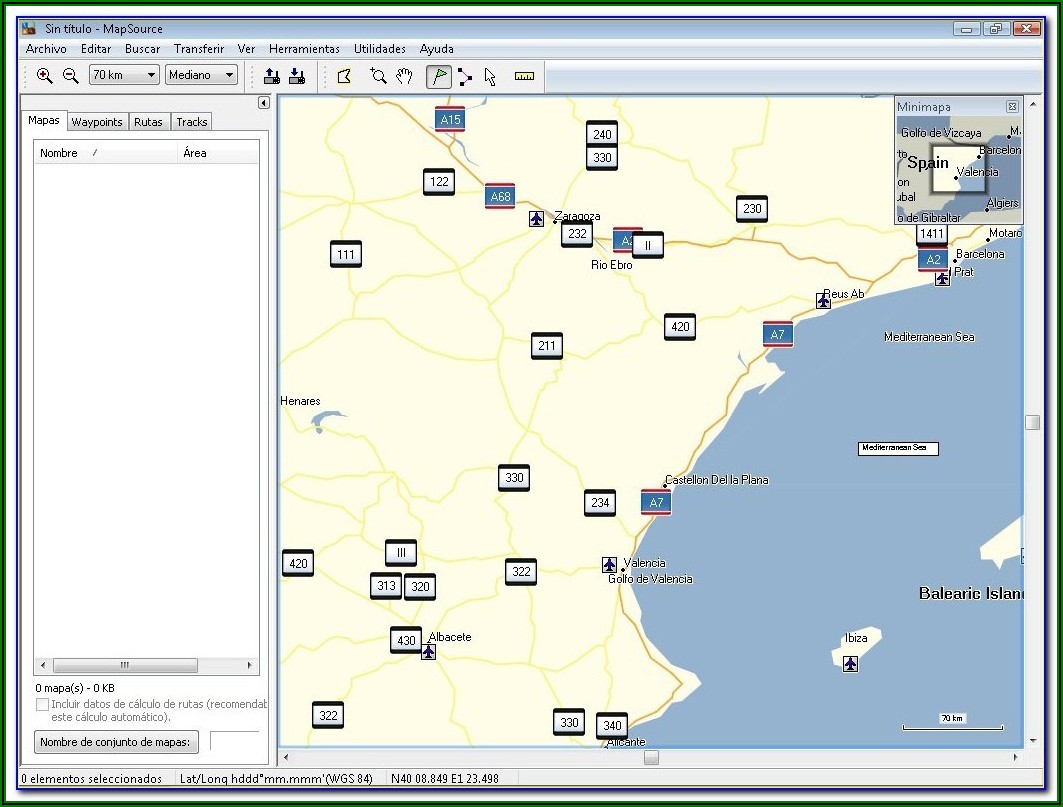Open the 70 km zoom scale dropdown
1063x807 pixels.
151,75
